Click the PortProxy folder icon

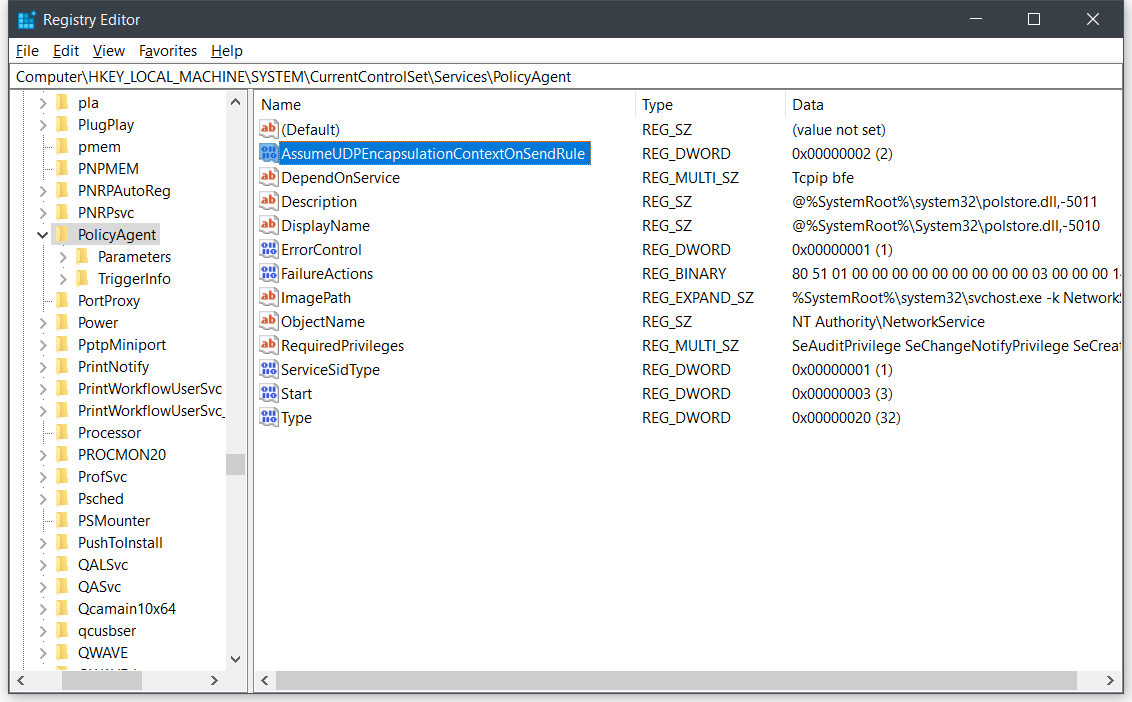click(63, 300)
